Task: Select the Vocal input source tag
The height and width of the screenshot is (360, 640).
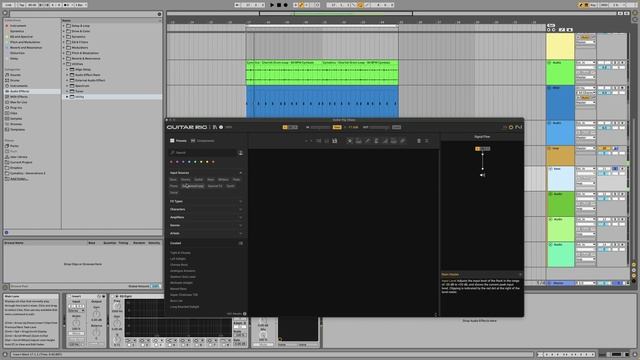Action: click(174, 192)
